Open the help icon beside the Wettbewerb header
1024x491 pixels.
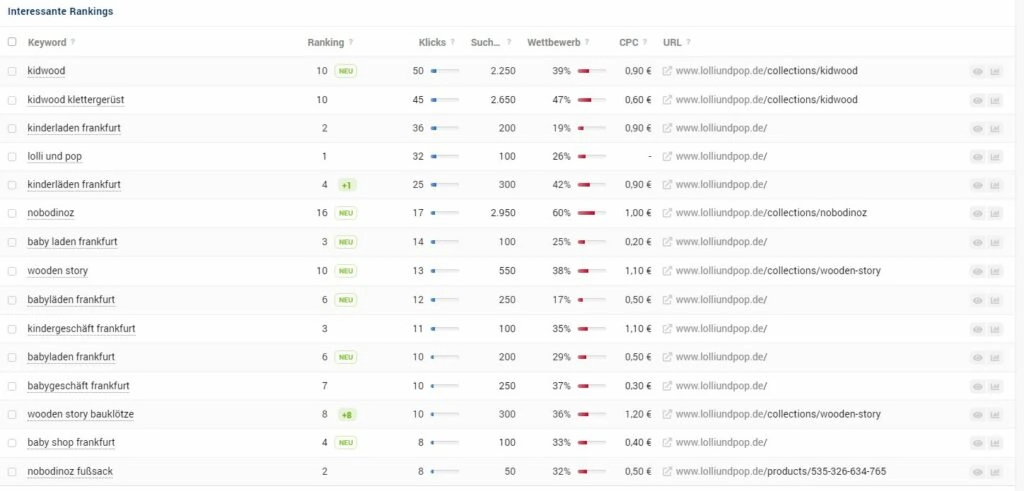coord(586,42)
